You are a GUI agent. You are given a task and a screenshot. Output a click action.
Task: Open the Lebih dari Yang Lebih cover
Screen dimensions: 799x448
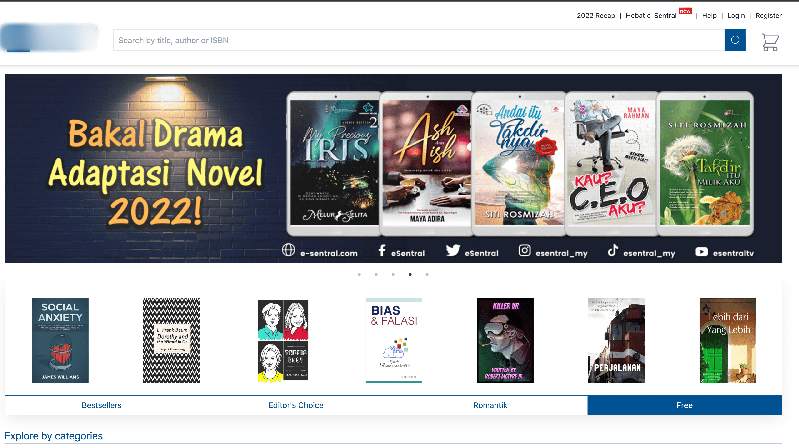pos(728,340)
